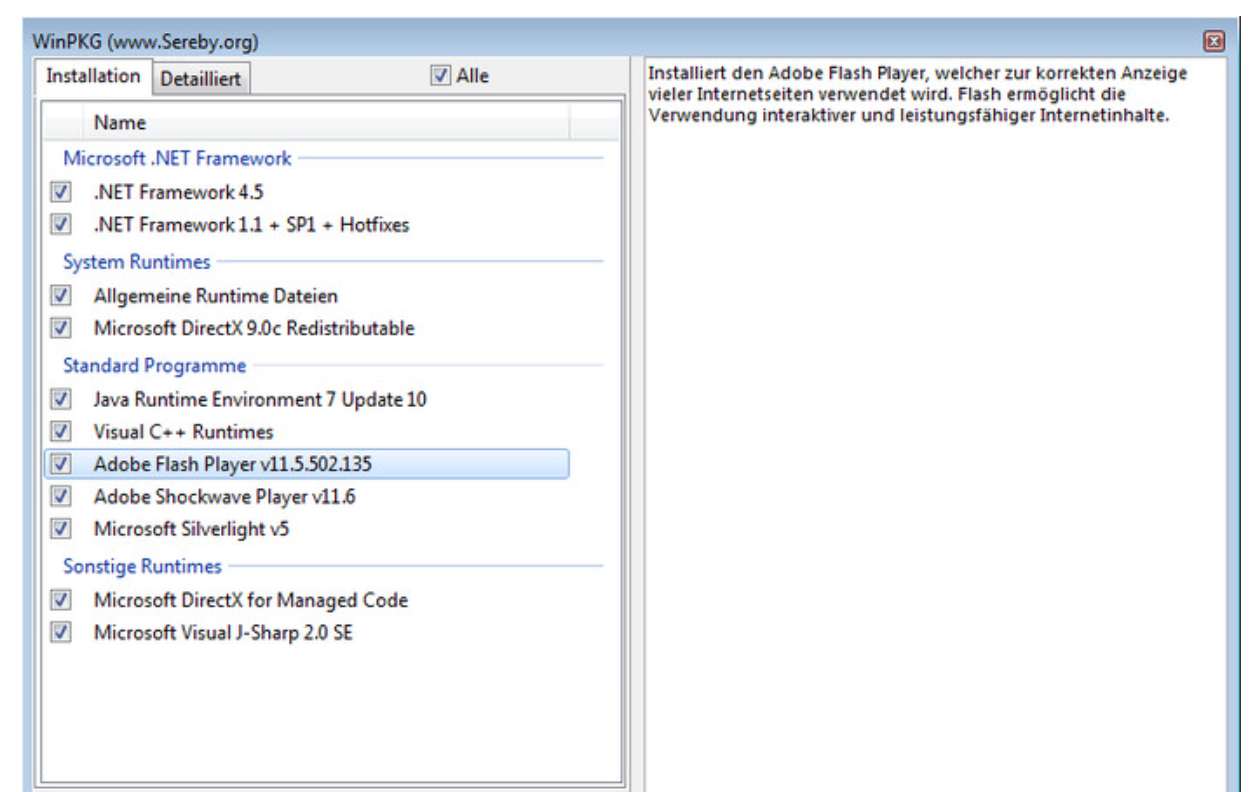Uncheck Adobe Flash Player checkbox
Viewport: 1256px width, 792px height.
62,464
